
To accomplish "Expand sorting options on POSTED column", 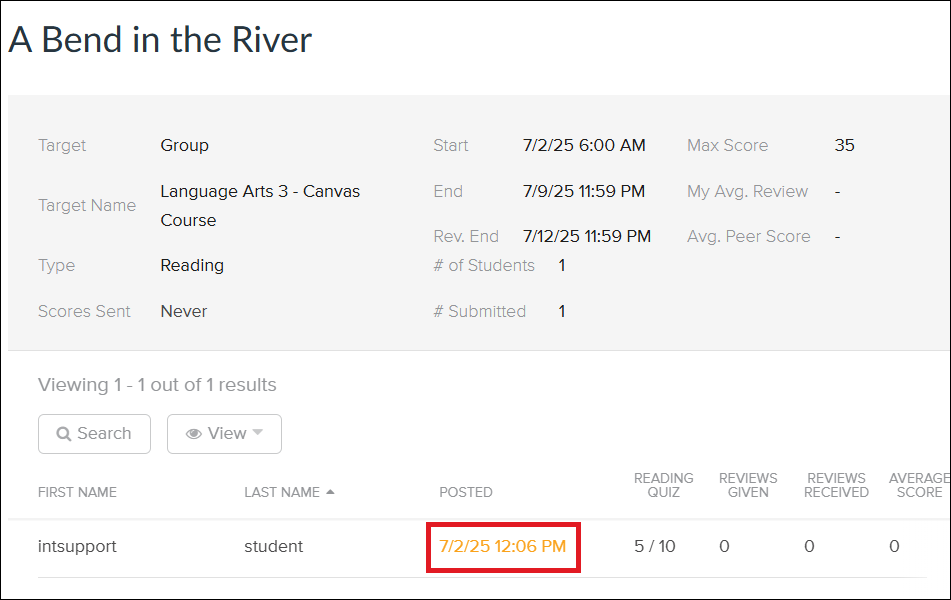I will coord(466,492).
